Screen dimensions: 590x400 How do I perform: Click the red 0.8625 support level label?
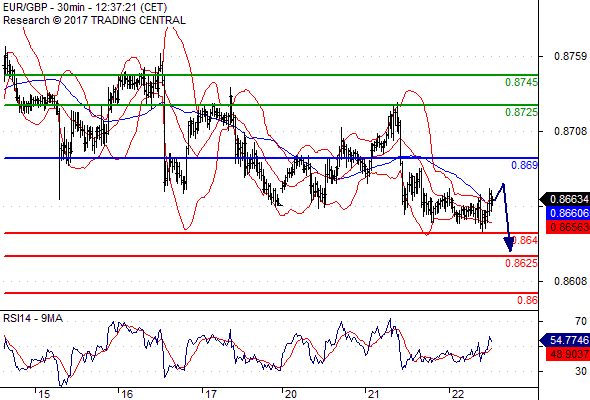point(521,263)
